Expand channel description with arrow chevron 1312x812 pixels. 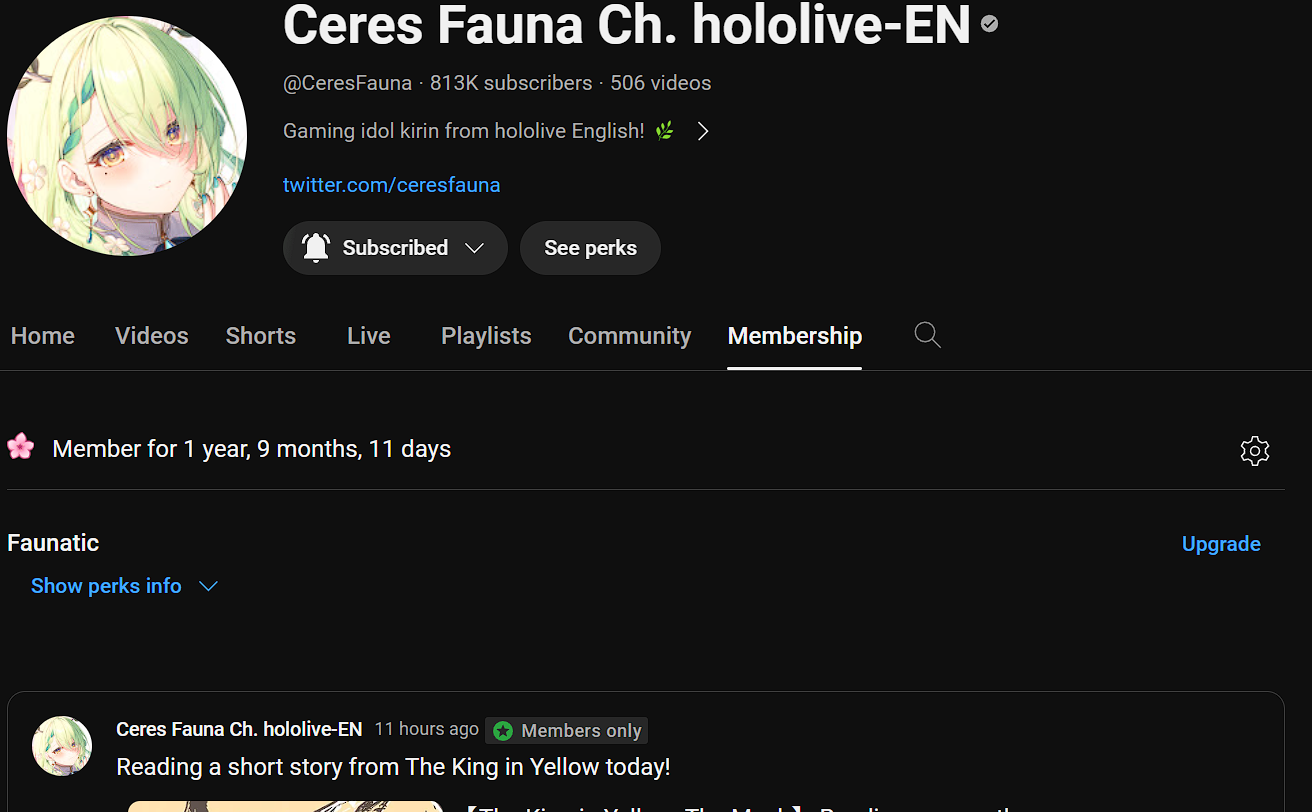point(703,131)
